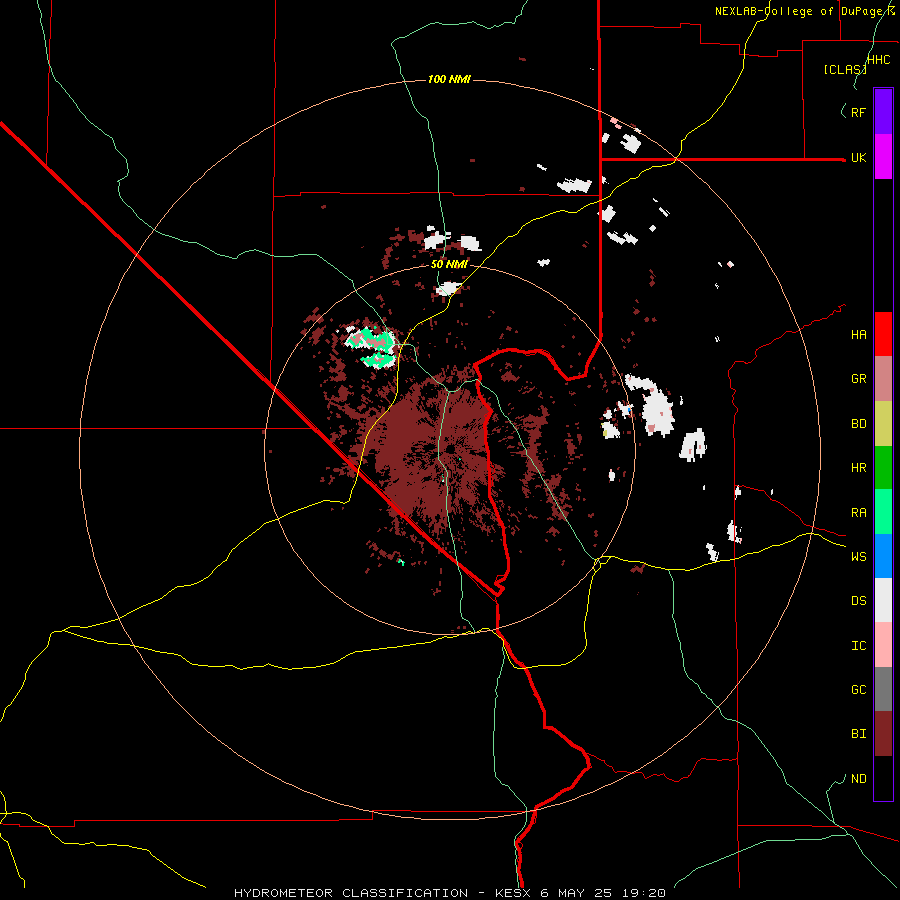Click the IC legend label

coord(858,646)
